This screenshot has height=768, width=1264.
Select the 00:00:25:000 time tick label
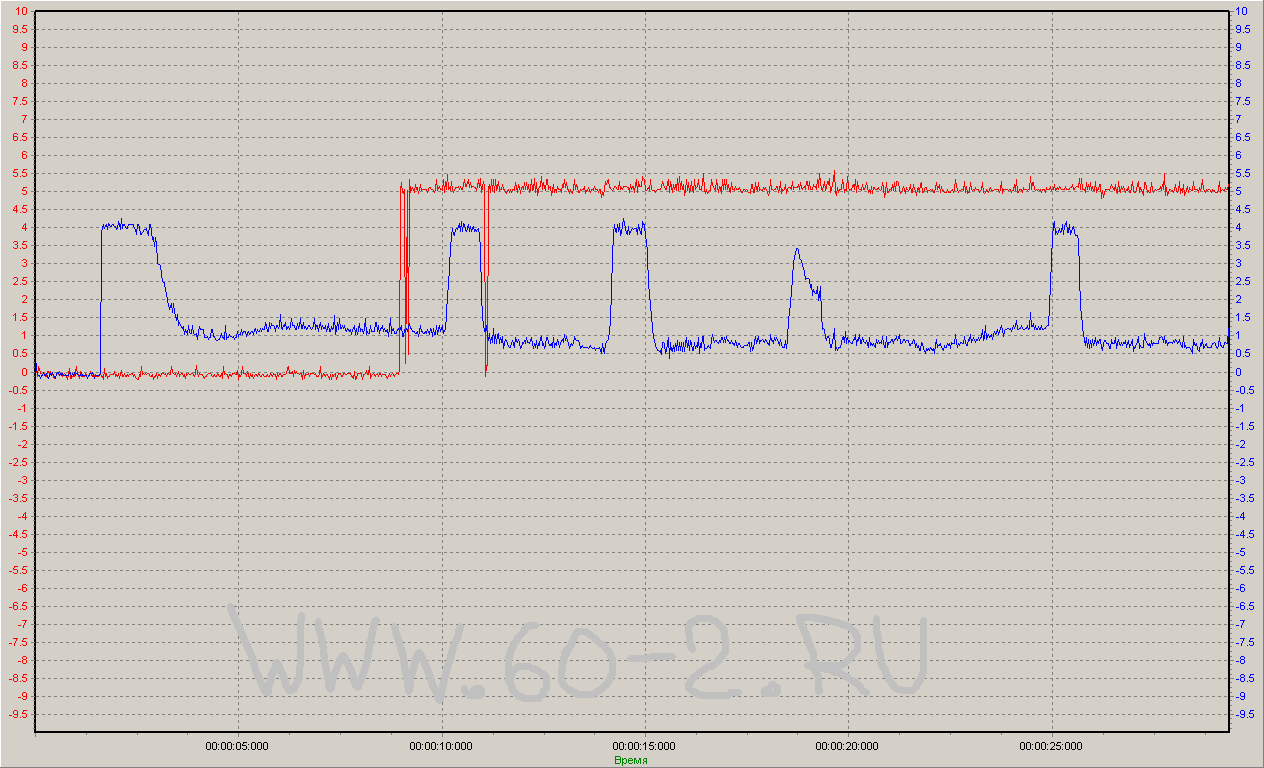point(1051,746)
